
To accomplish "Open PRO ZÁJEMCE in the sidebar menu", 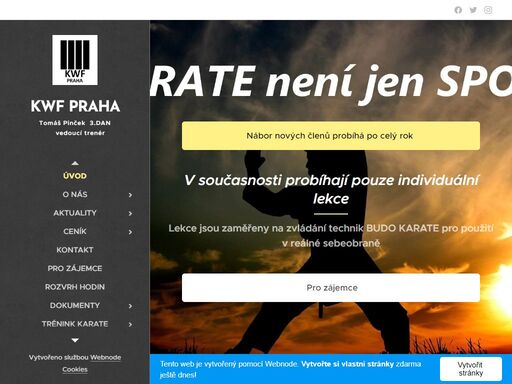I will pyautogui.click(x=75, y=268).
